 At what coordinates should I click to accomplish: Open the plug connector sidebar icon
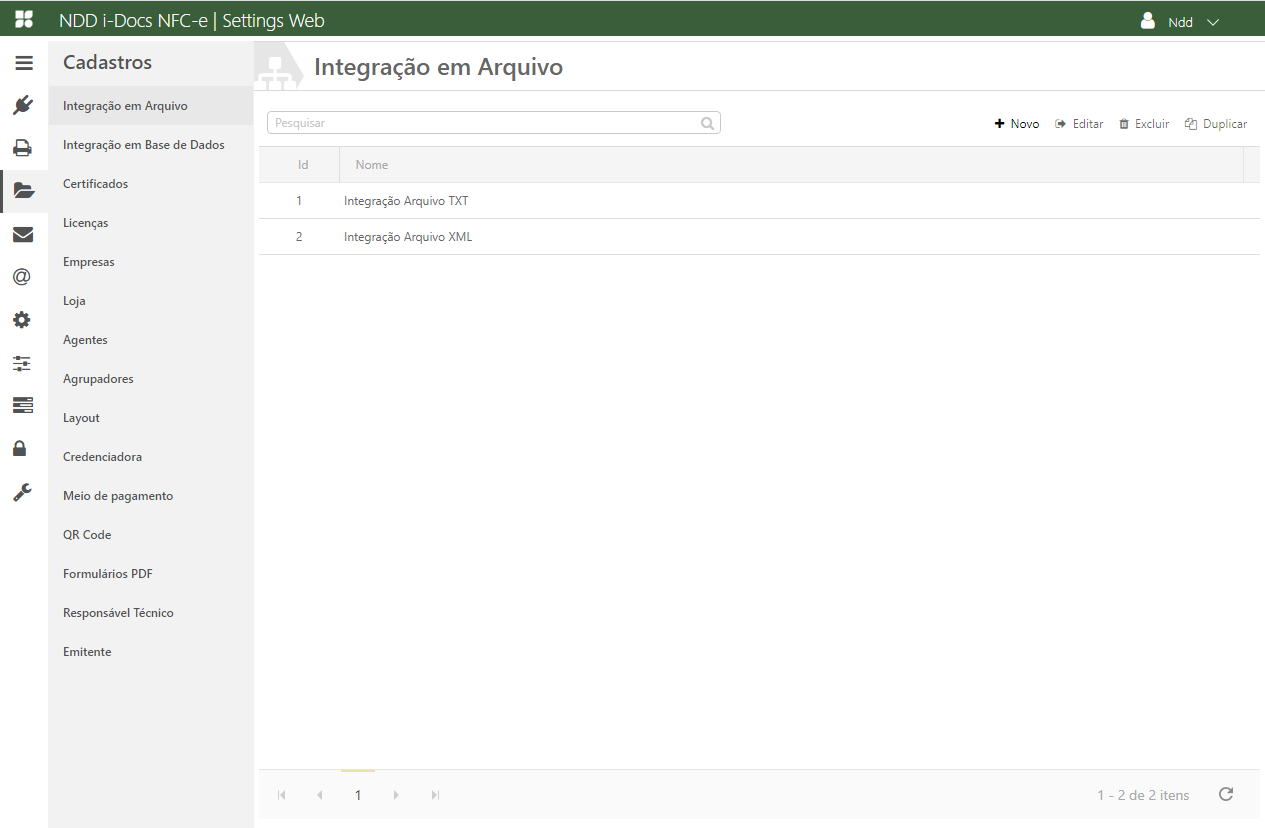coord(23,105)
